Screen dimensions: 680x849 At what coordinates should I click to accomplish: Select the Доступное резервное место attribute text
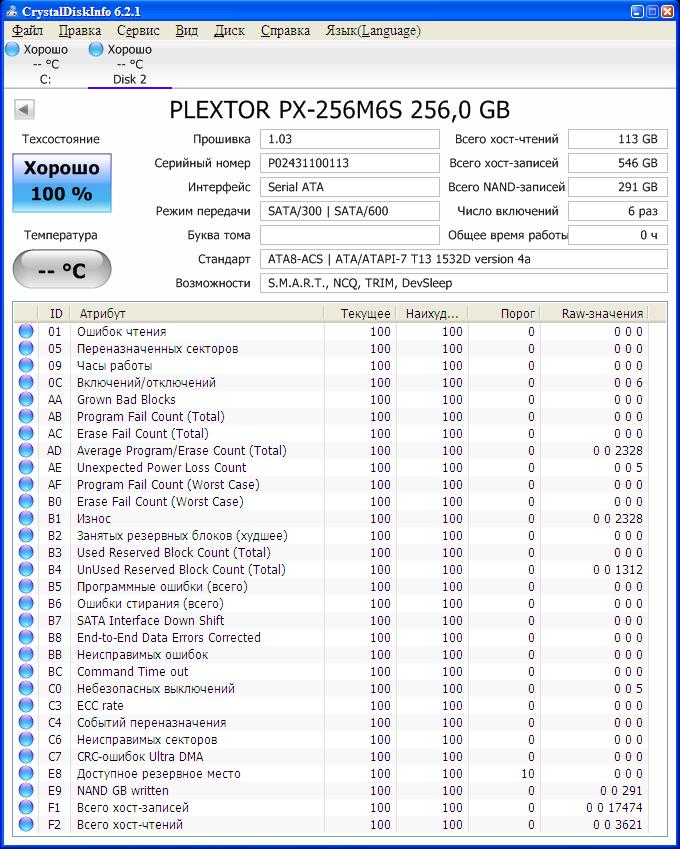click(159, 774)
